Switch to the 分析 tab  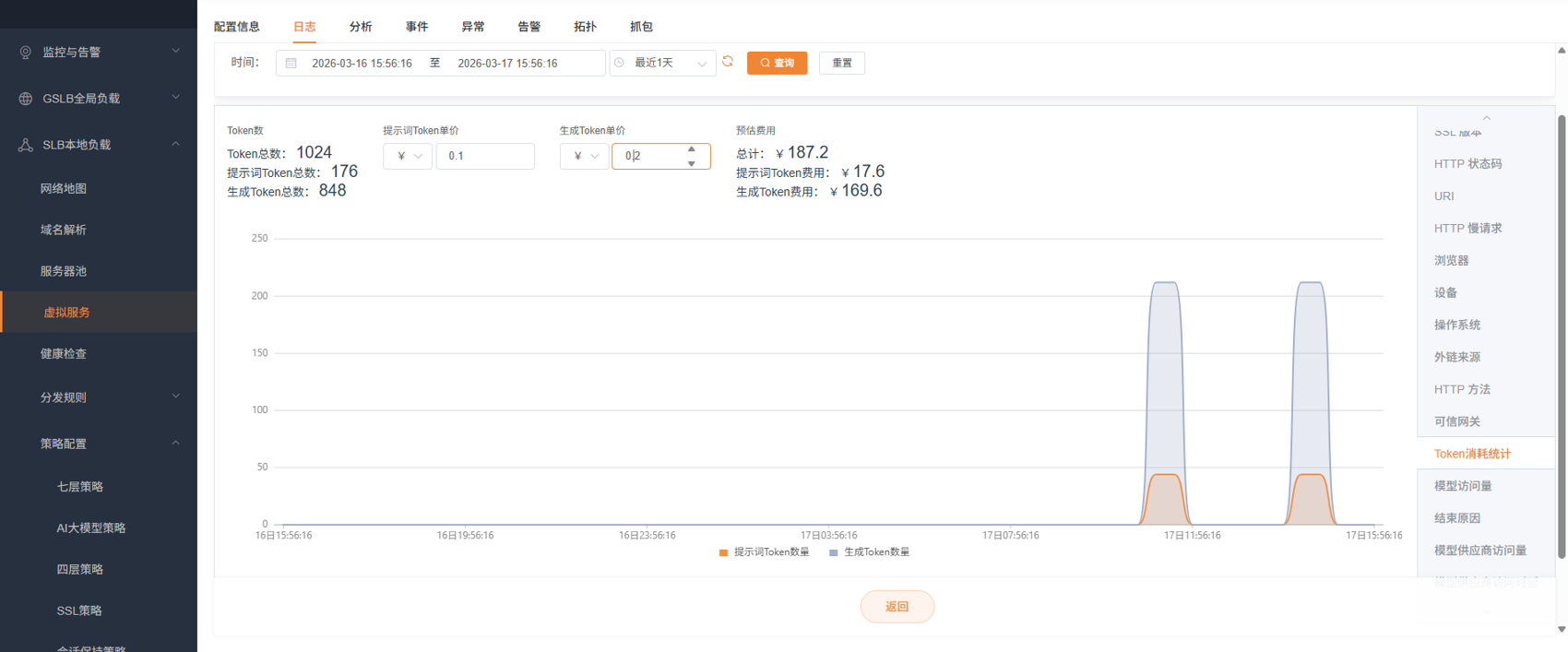coord(361,27)
